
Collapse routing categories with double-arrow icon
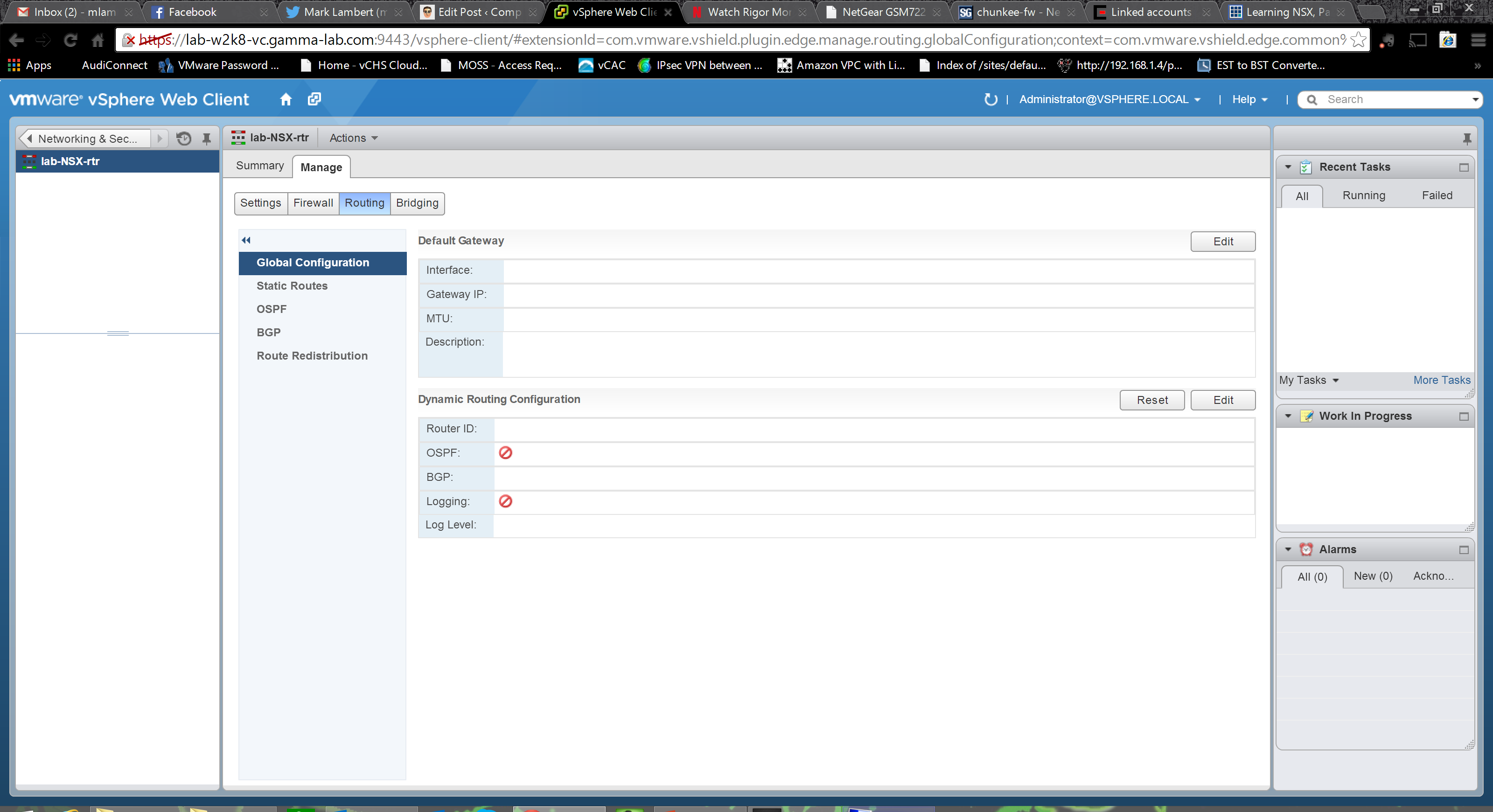pos(246,240)
